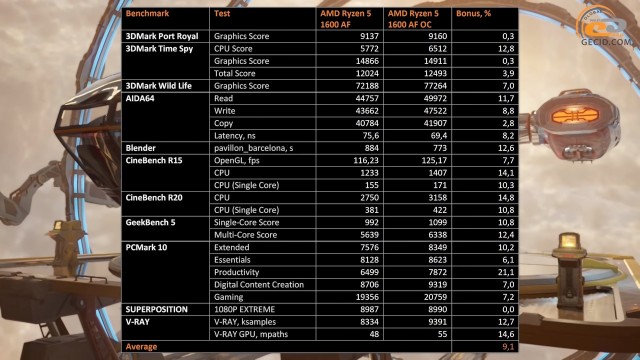Viewport: 640px width, 360px height.
Task: Select the GeekBench 5 label
Action: (x=150, y=222)
